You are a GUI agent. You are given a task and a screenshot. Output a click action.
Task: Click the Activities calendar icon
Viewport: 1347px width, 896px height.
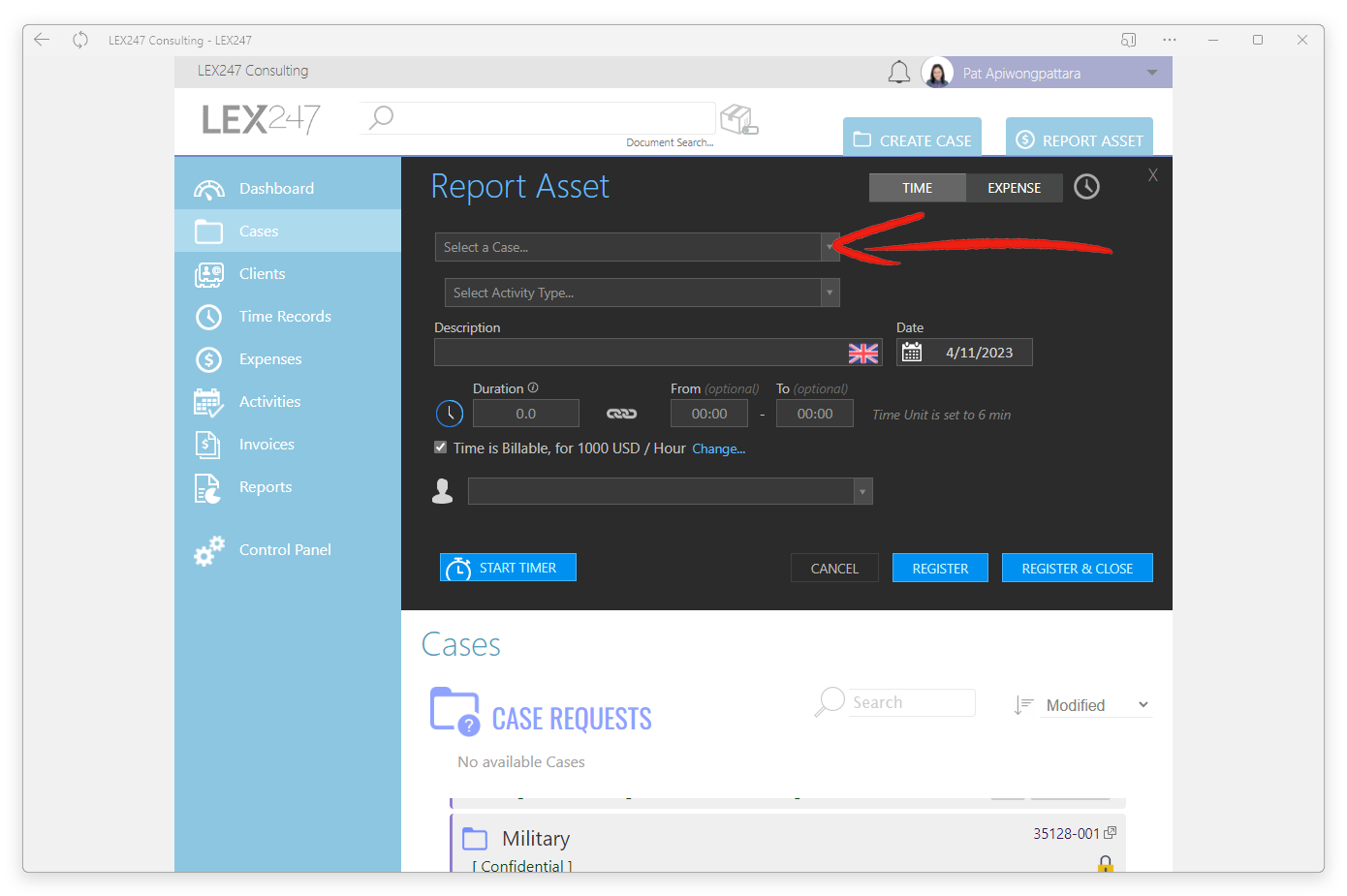pos(209,402)
